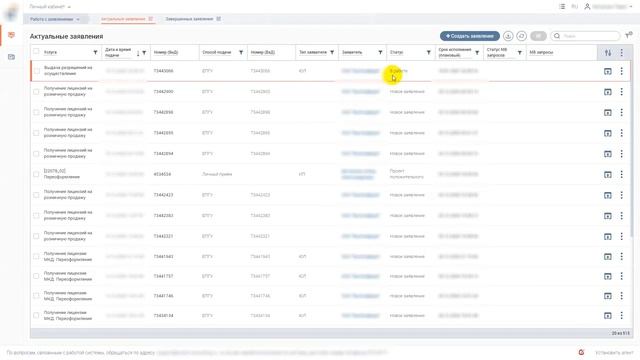Click the vertical table scrollbar
This screenshot has width=640, height=360.
point(632,149)
